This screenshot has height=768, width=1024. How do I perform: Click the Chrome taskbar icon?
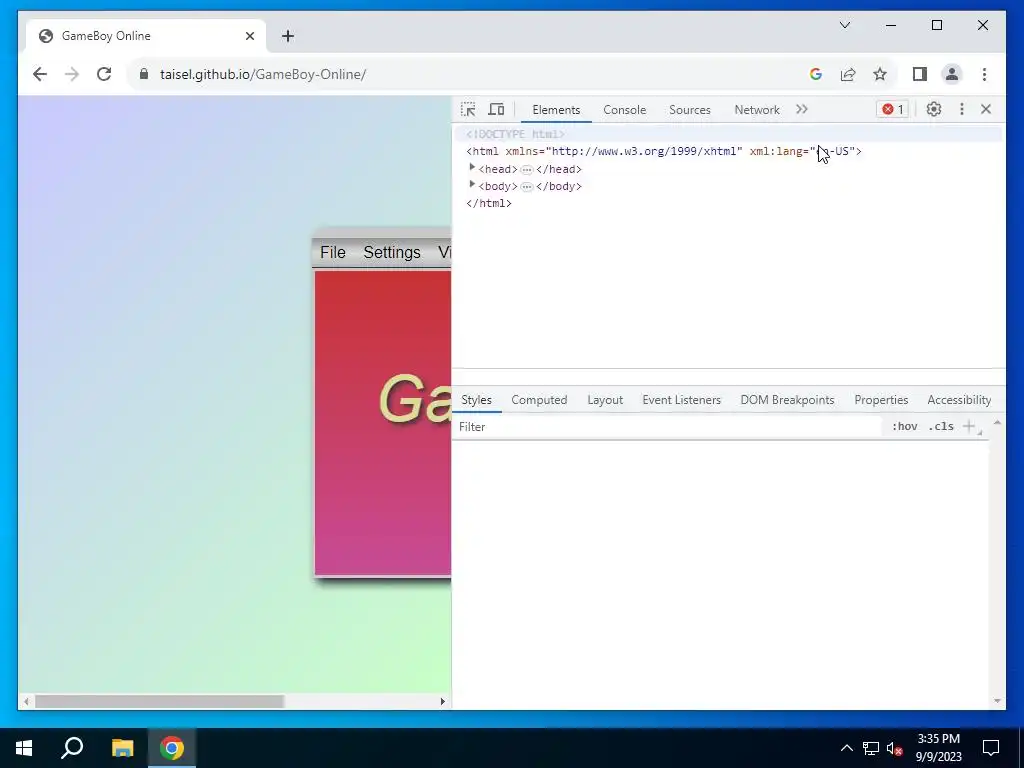(x=172, y=748)
